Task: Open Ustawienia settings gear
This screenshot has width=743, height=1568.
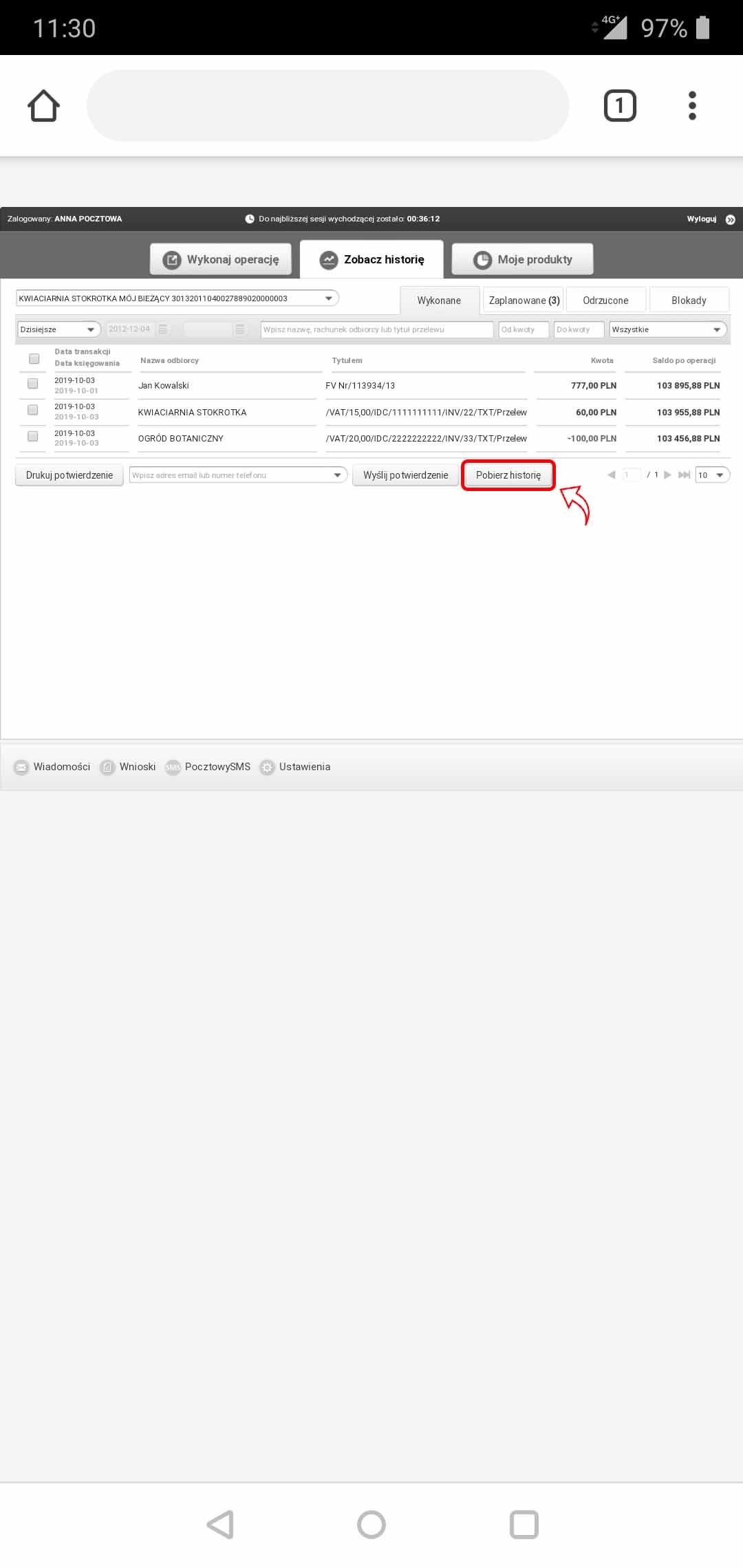Action: pyautogui.click(x=267, y=767)
